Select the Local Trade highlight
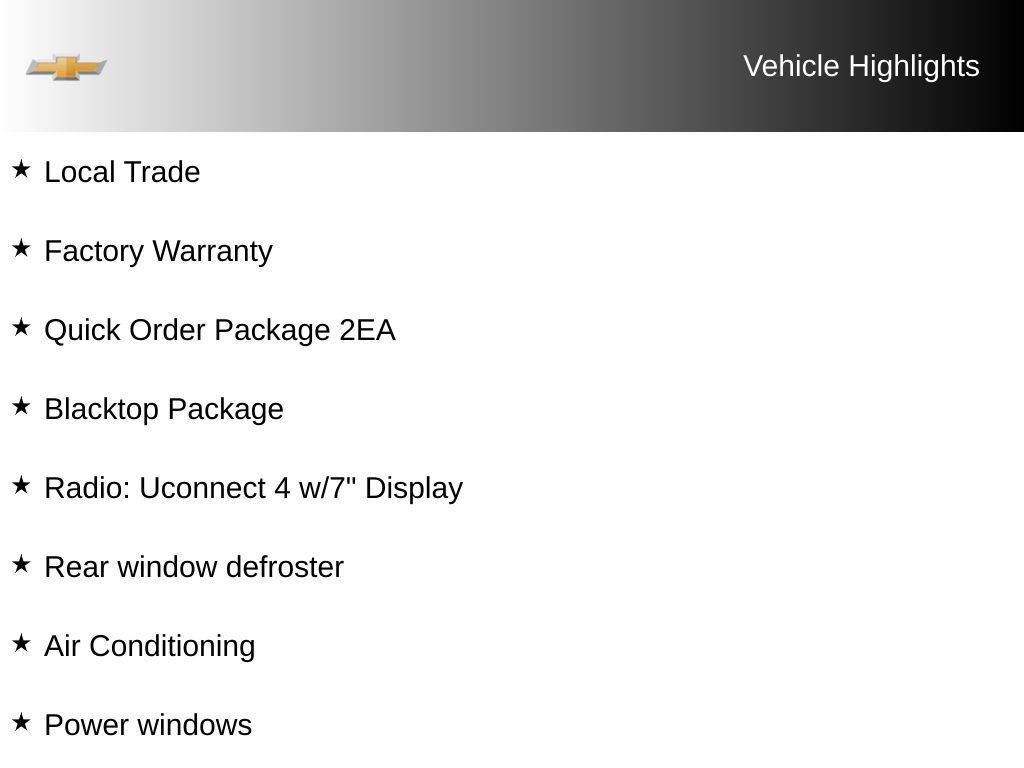The image size is (1024, 768). (x=122, y=172)
